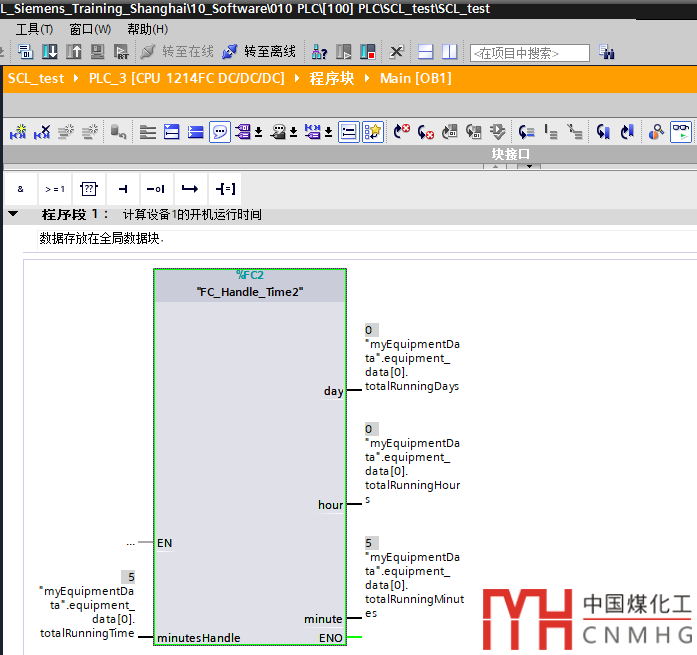Click Upload from device icon

pos(73,52)
